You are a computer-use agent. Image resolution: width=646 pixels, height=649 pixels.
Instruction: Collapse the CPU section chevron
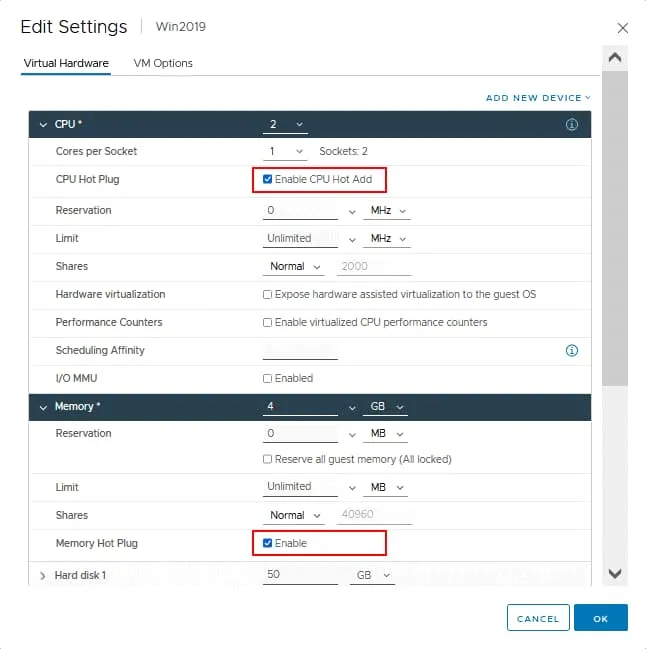tap(43, 125)
